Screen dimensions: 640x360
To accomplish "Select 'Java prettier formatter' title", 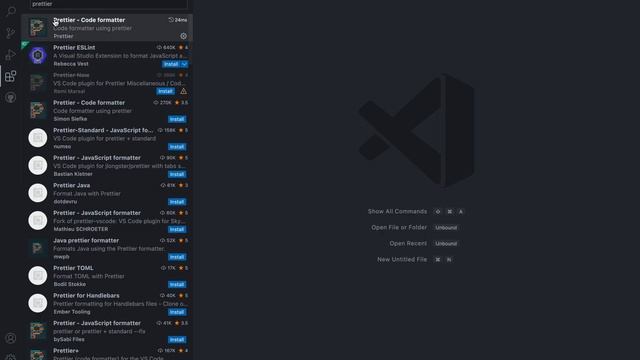I will [x=86, y=240].
